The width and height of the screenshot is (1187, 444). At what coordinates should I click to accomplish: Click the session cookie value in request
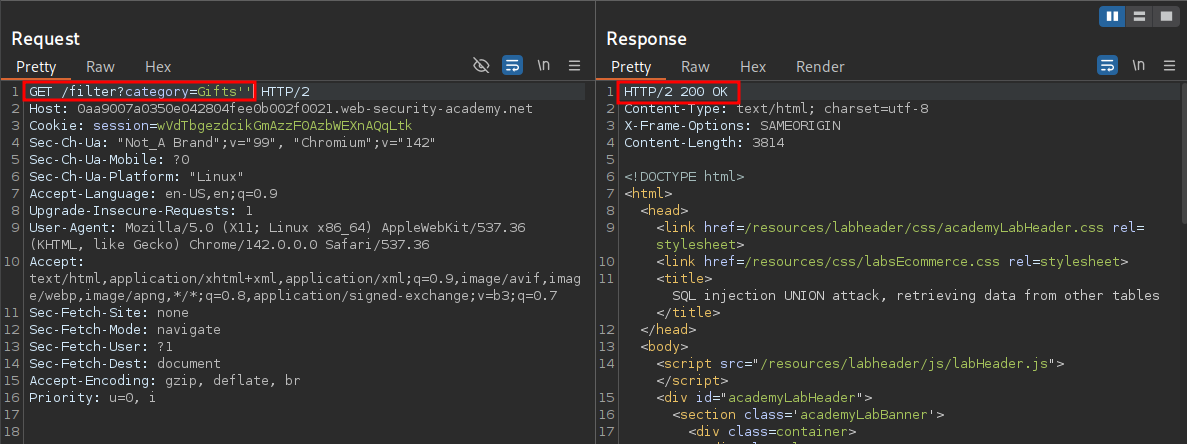point(284,125)
